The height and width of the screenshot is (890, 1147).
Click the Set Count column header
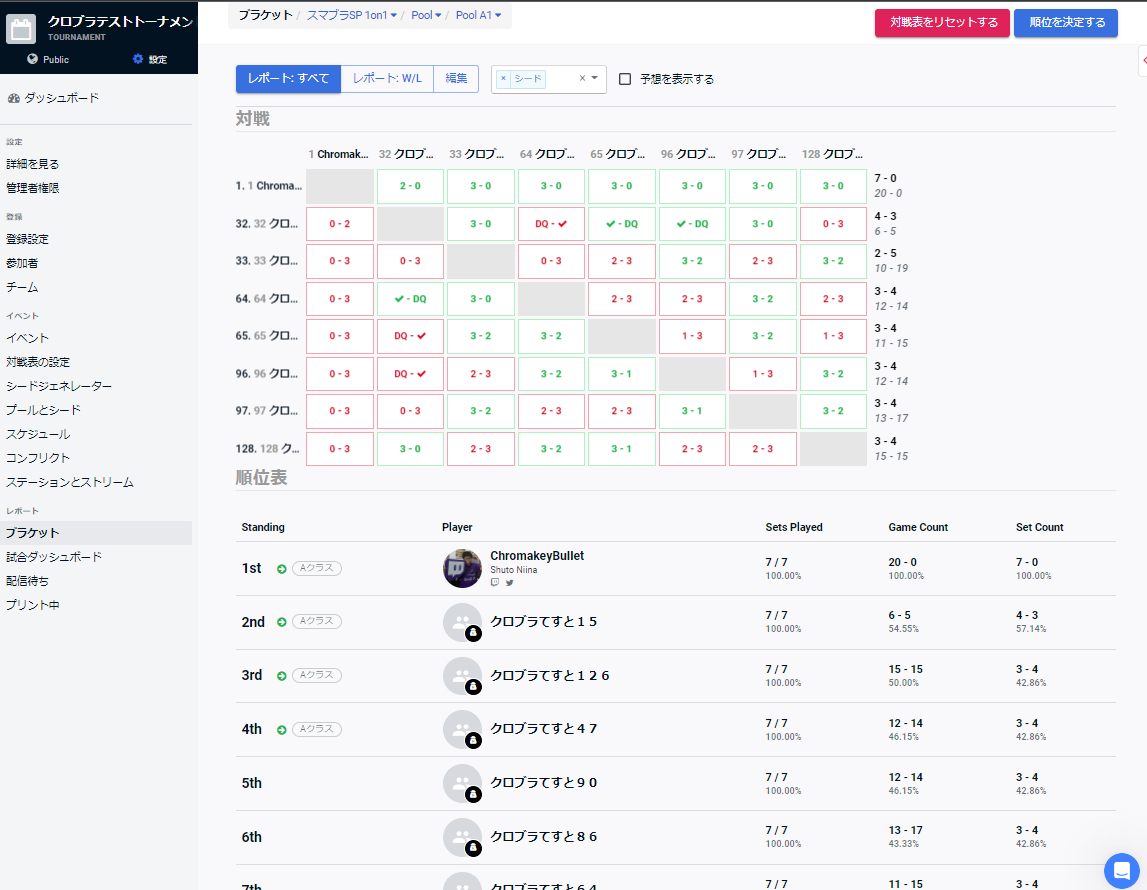coord(1039,527)
